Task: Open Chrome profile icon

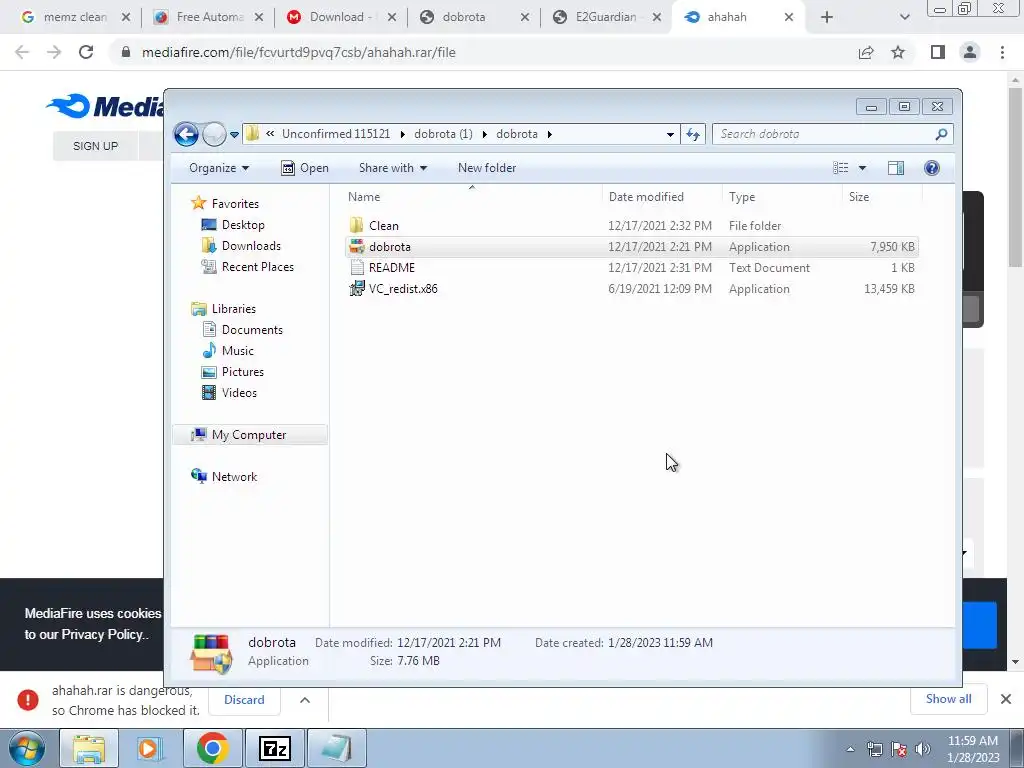Action: (970, 52)
